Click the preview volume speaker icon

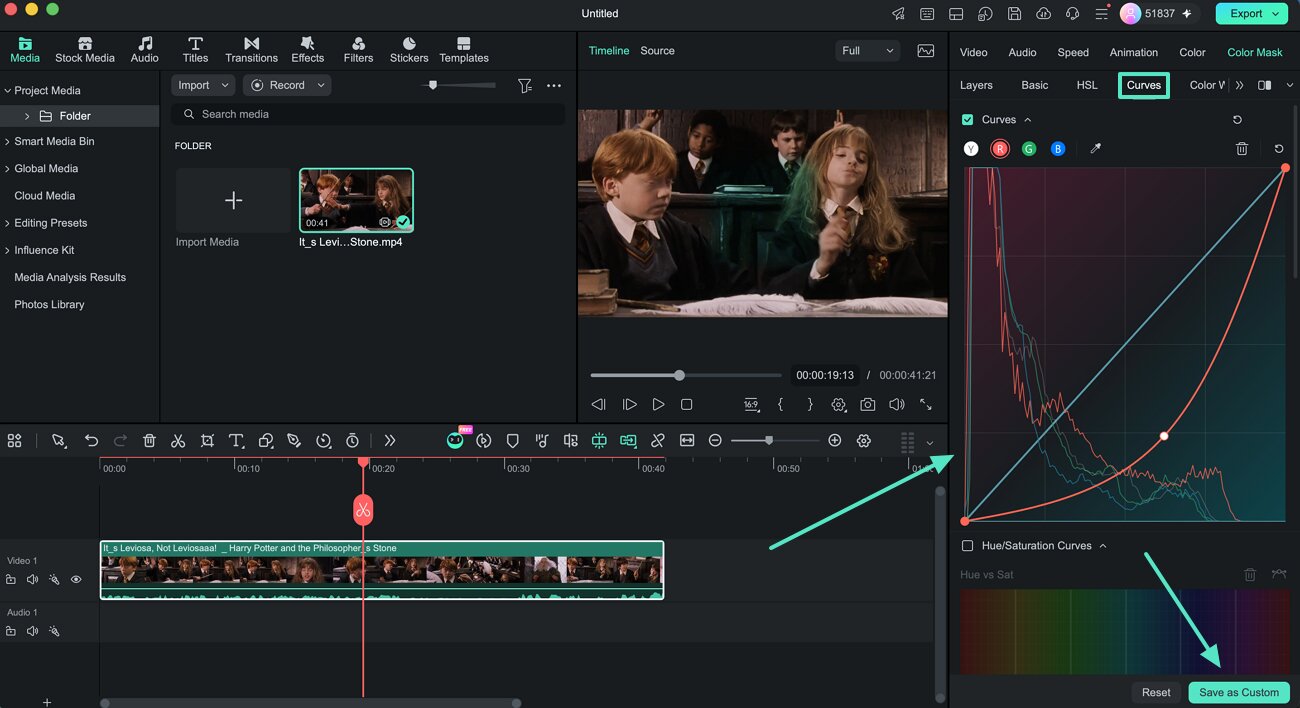click(x=897, y=405)
